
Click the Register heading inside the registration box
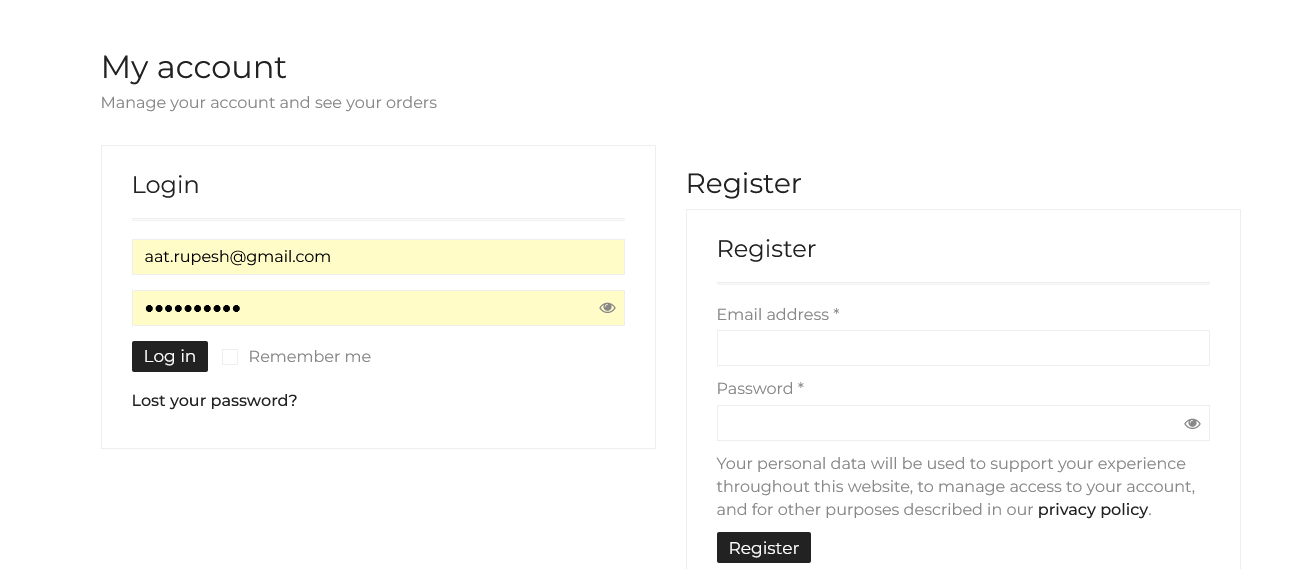click(766, 249)
